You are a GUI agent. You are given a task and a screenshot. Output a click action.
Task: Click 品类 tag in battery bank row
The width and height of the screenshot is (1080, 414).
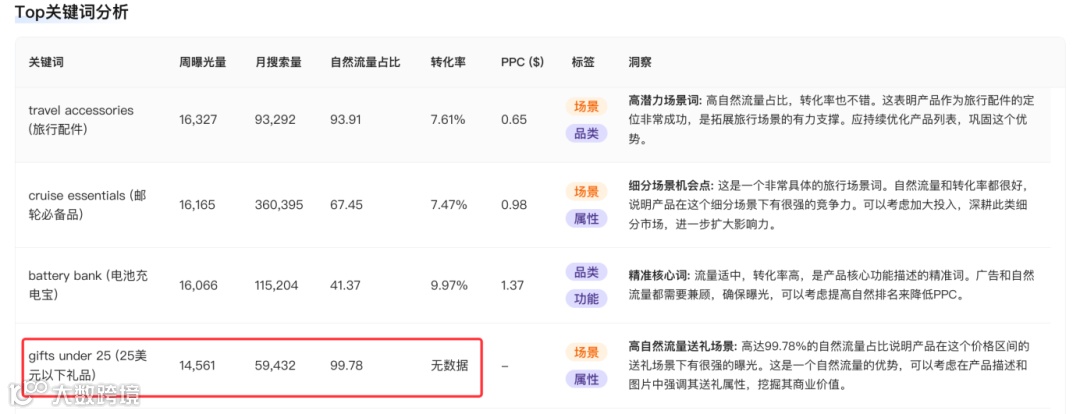[587, 271]
